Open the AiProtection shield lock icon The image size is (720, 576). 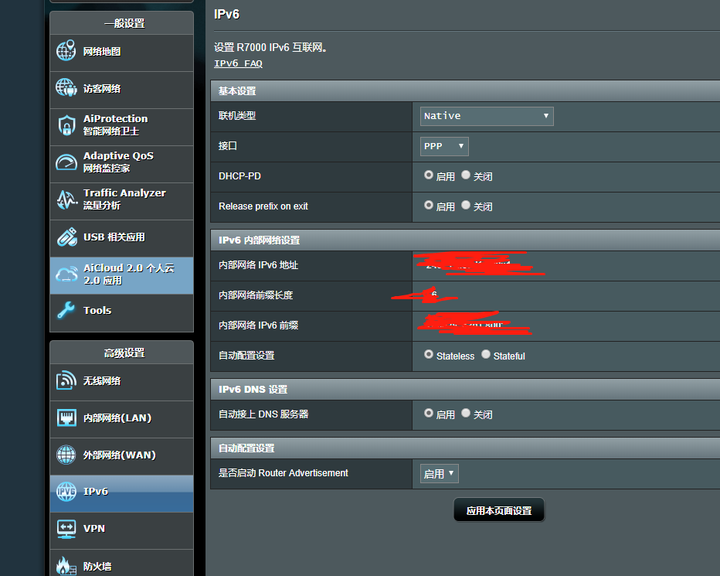click(66, 125)
